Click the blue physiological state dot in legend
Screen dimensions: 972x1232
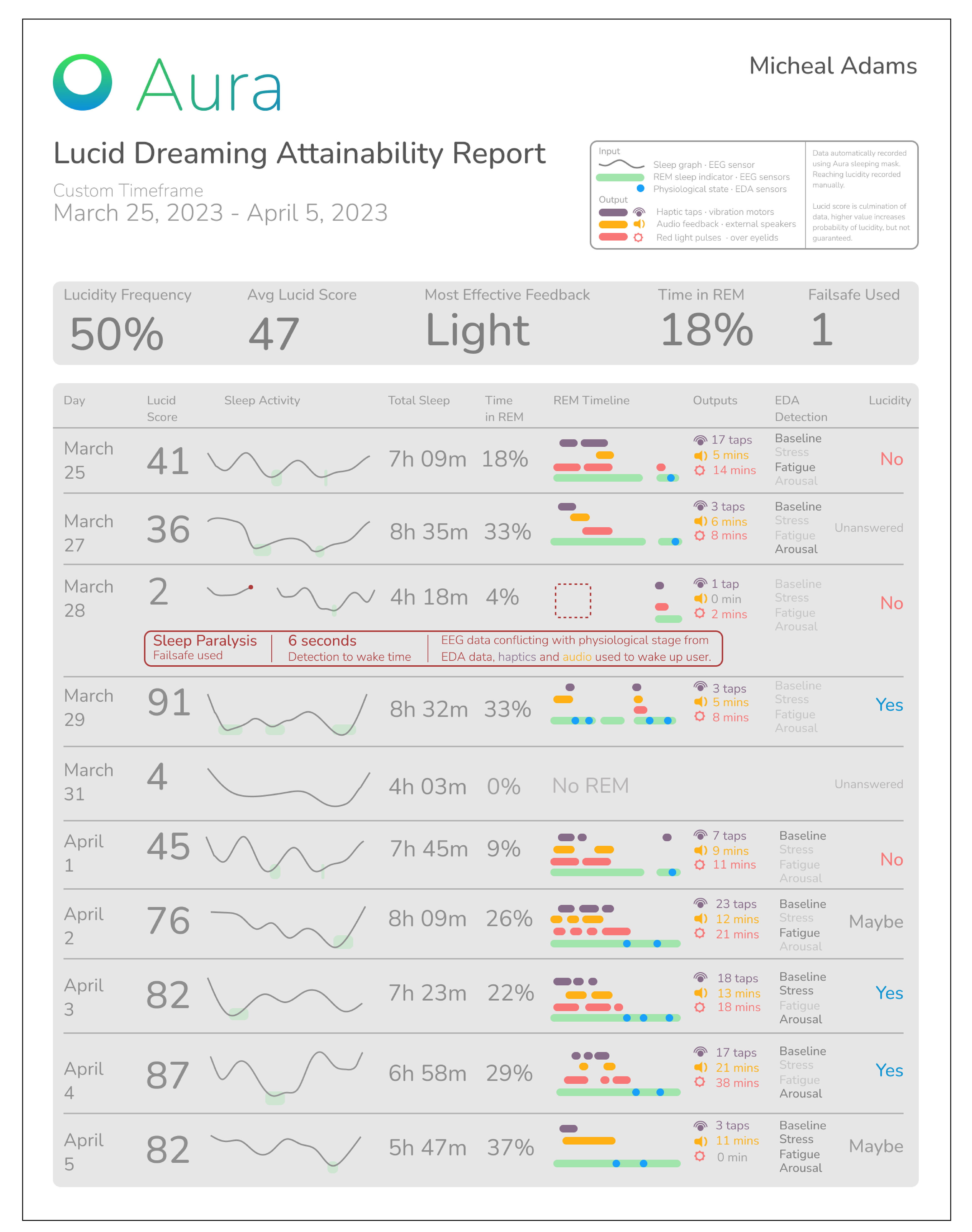pyautogui.click(x=640, y=188)
